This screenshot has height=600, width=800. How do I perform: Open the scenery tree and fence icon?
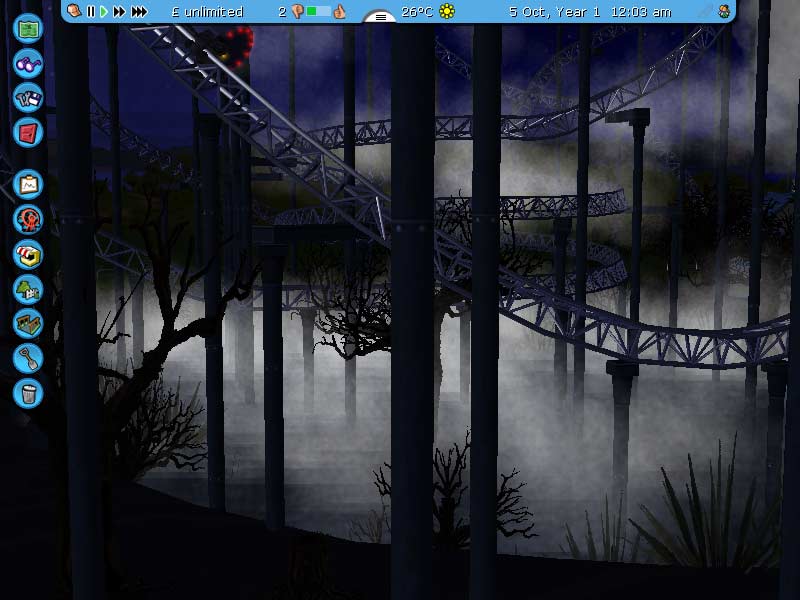pyautogui.click(x=28, y=289)
